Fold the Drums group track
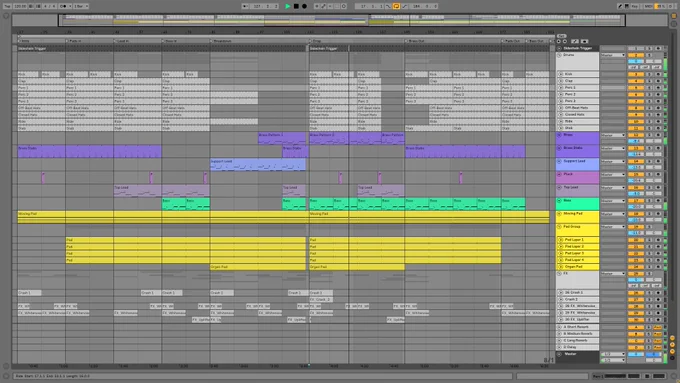This screenshot has width=680, height=383. point(559,55)
